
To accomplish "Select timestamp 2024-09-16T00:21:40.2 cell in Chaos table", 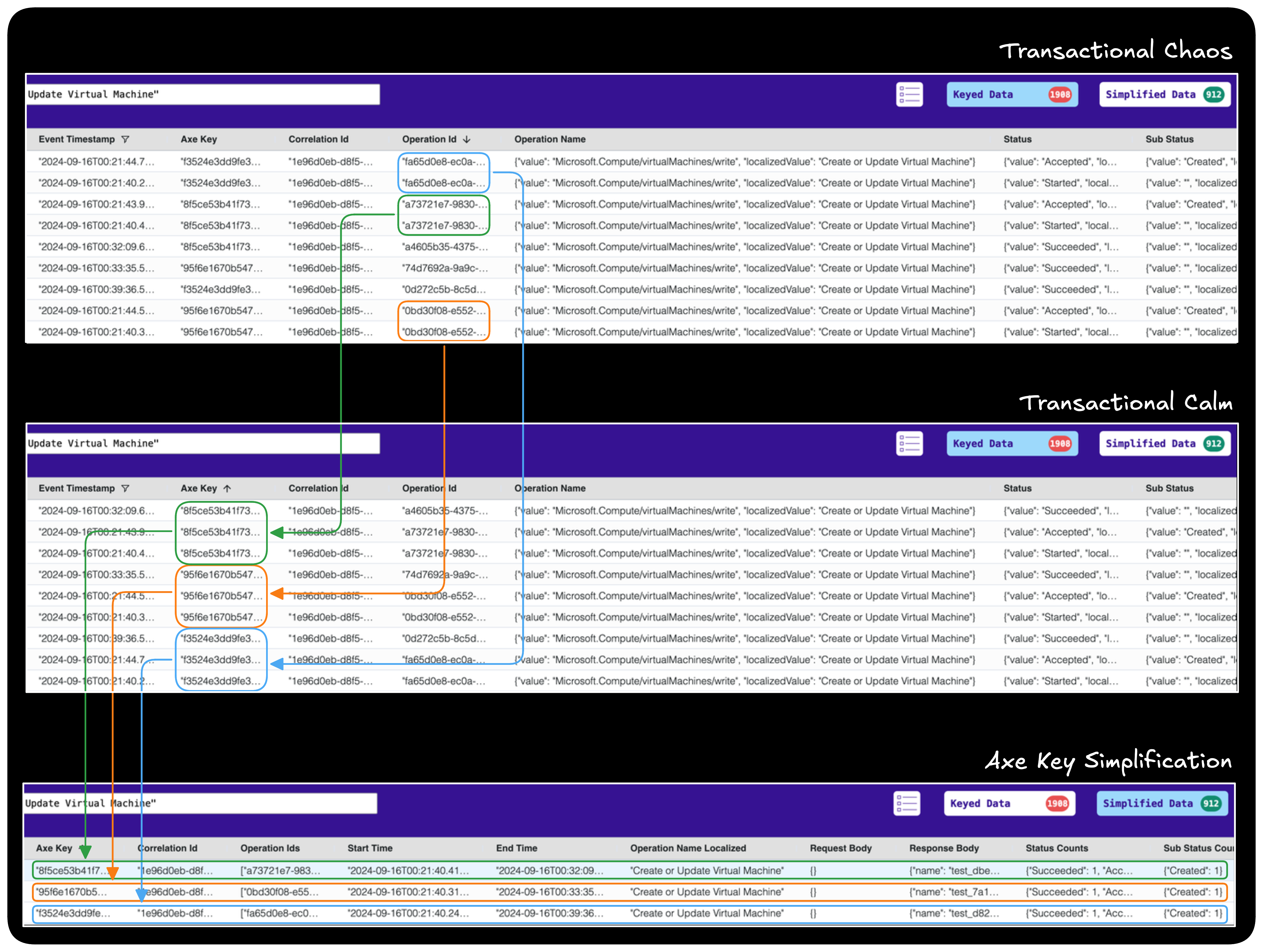I will [96, 183].
